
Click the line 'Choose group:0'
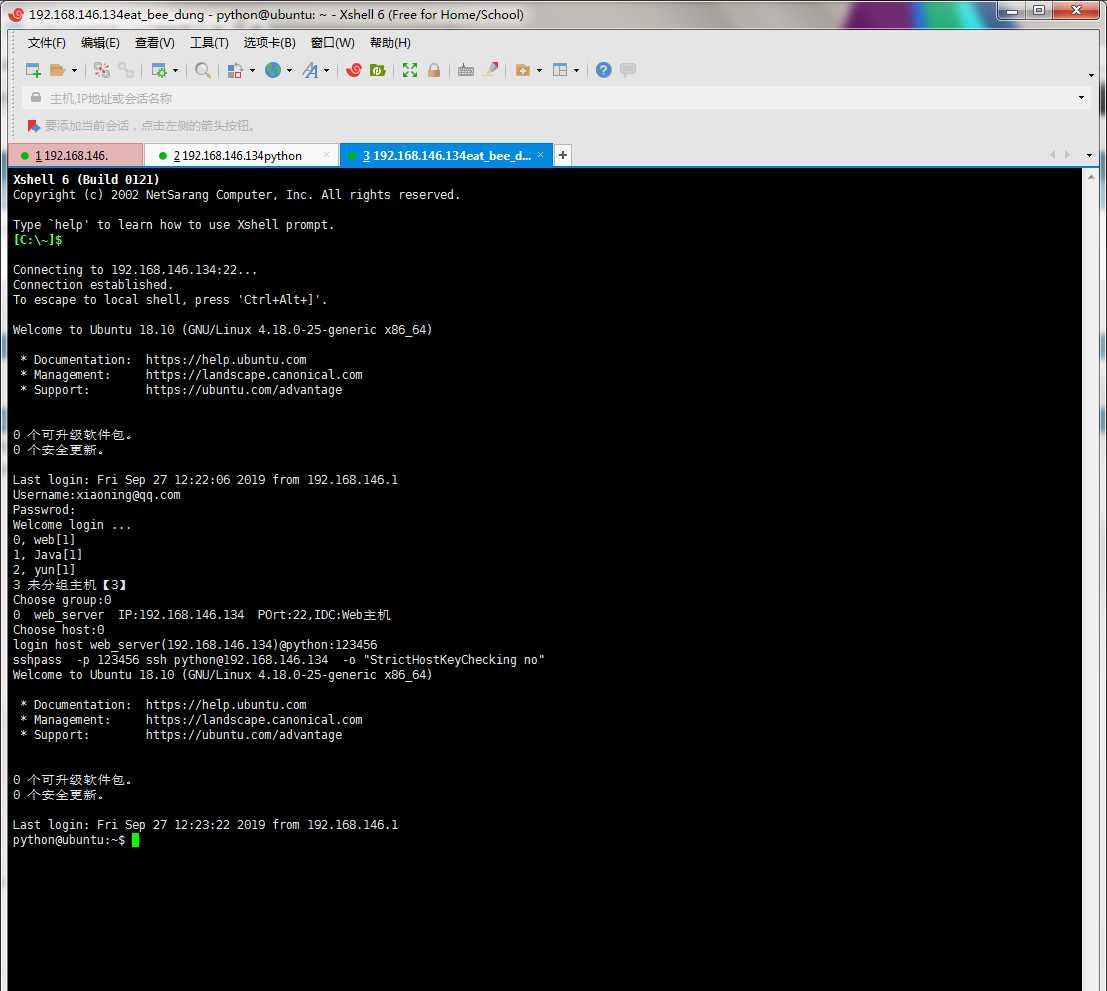62,600
